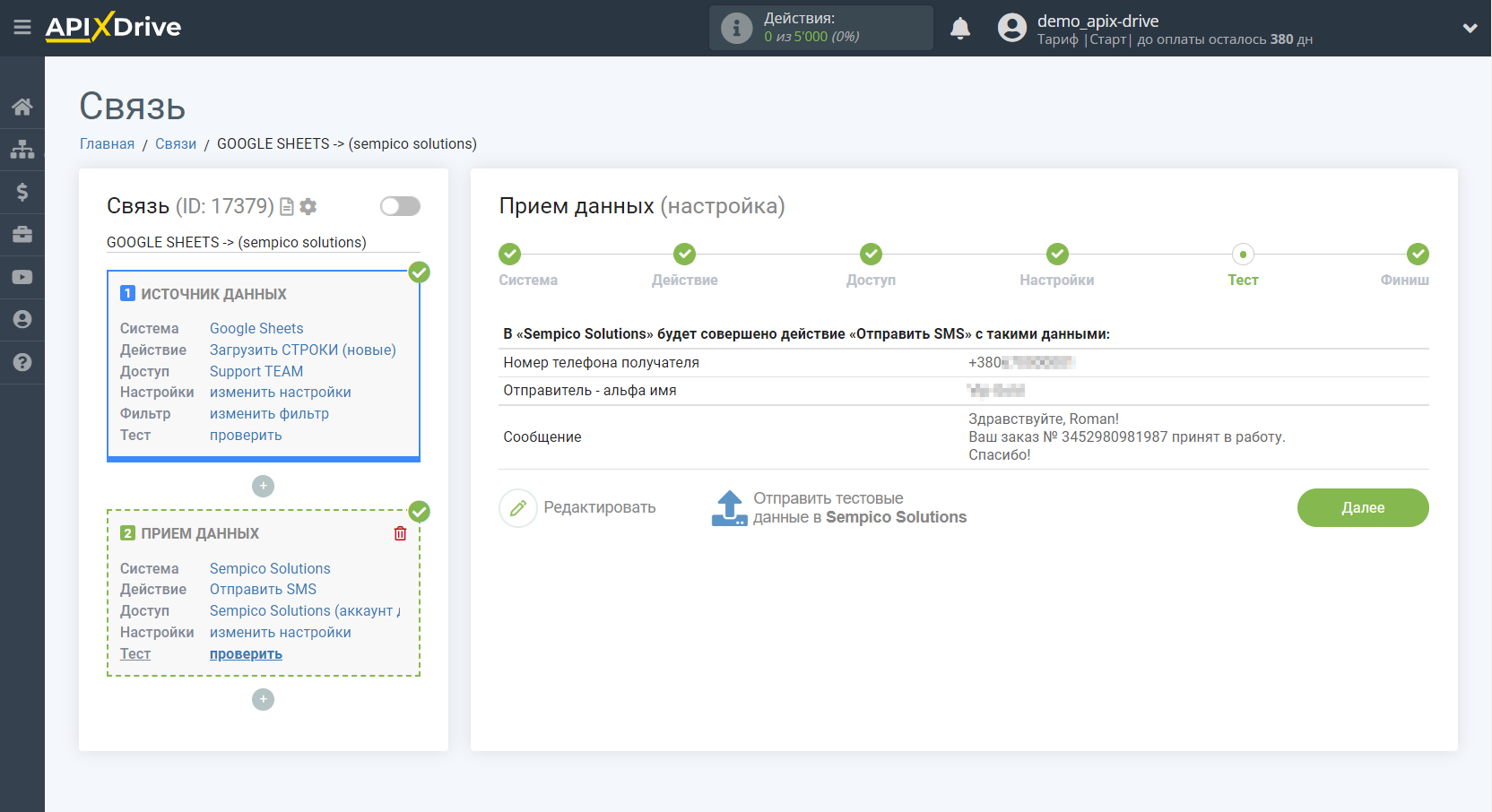Open profile icon in sidebar
Screen dimensions: 1492x812
click(x=22, y=319)
